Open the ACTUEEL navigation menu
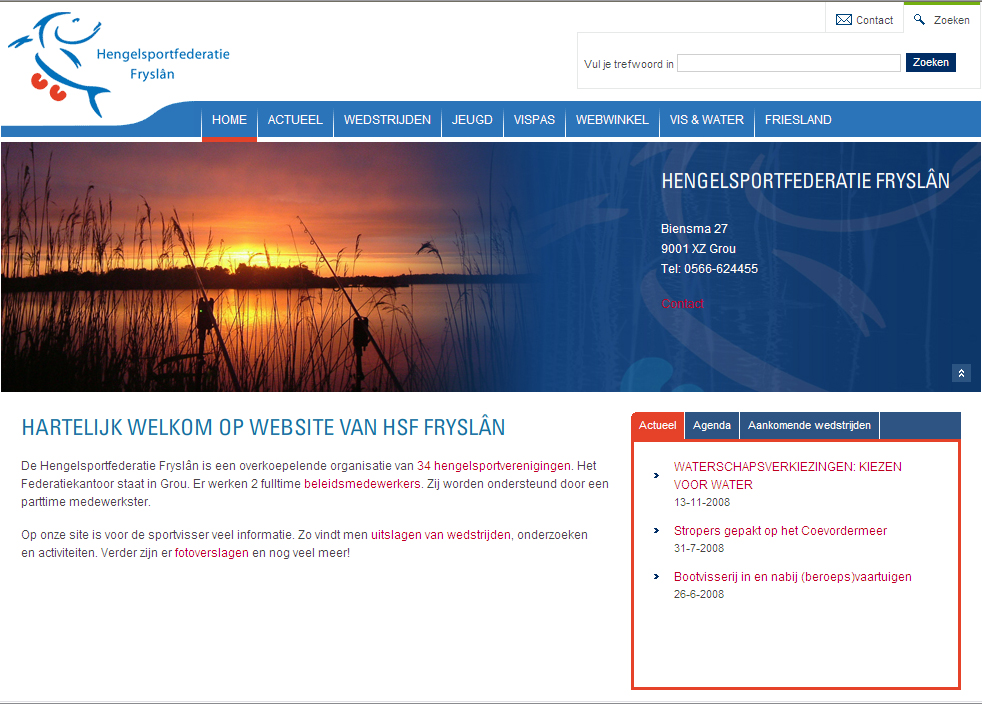This screenshot has height=704, width=982. (295, 120)
